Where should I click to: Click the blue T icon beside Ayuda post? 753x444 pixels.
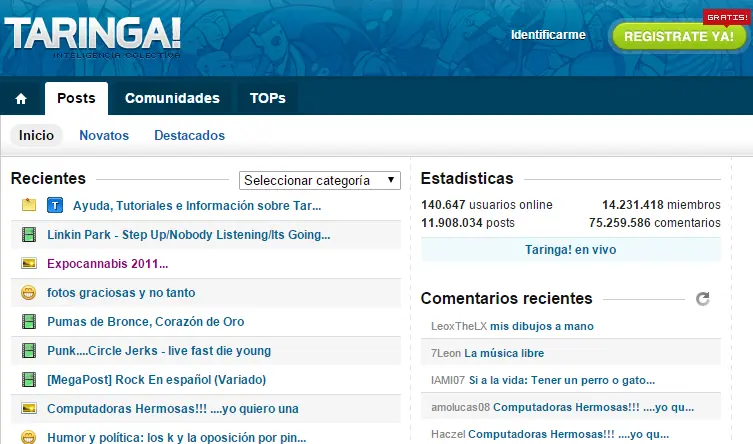point(55,205)
